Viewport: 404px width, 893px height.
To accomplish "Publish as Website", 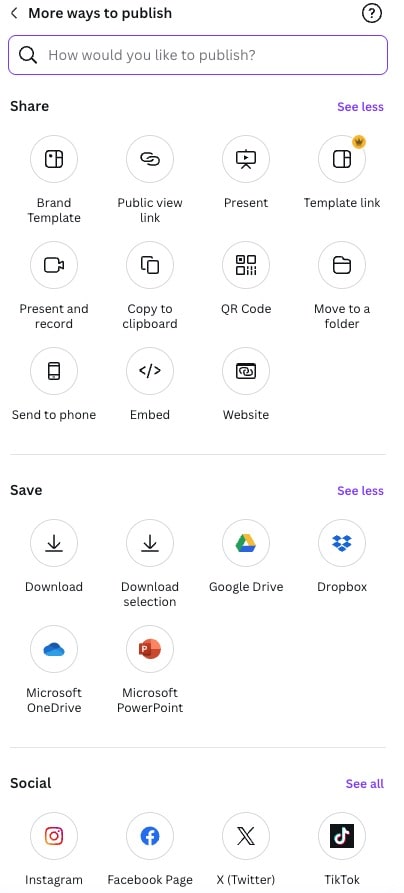I will pos(246,371).
